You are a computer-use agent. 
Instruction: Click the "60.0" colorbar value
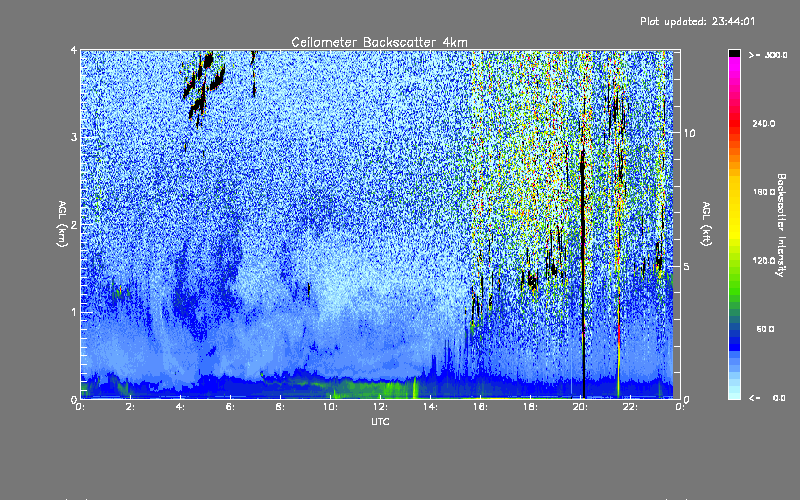click(x=765, y=329)
